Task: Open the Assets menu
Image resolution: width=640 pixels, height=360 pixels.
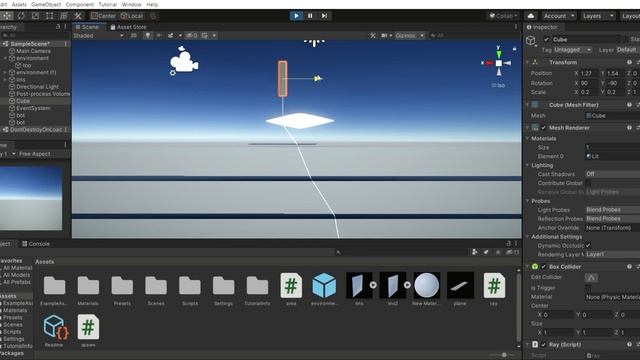Action: 19,4
